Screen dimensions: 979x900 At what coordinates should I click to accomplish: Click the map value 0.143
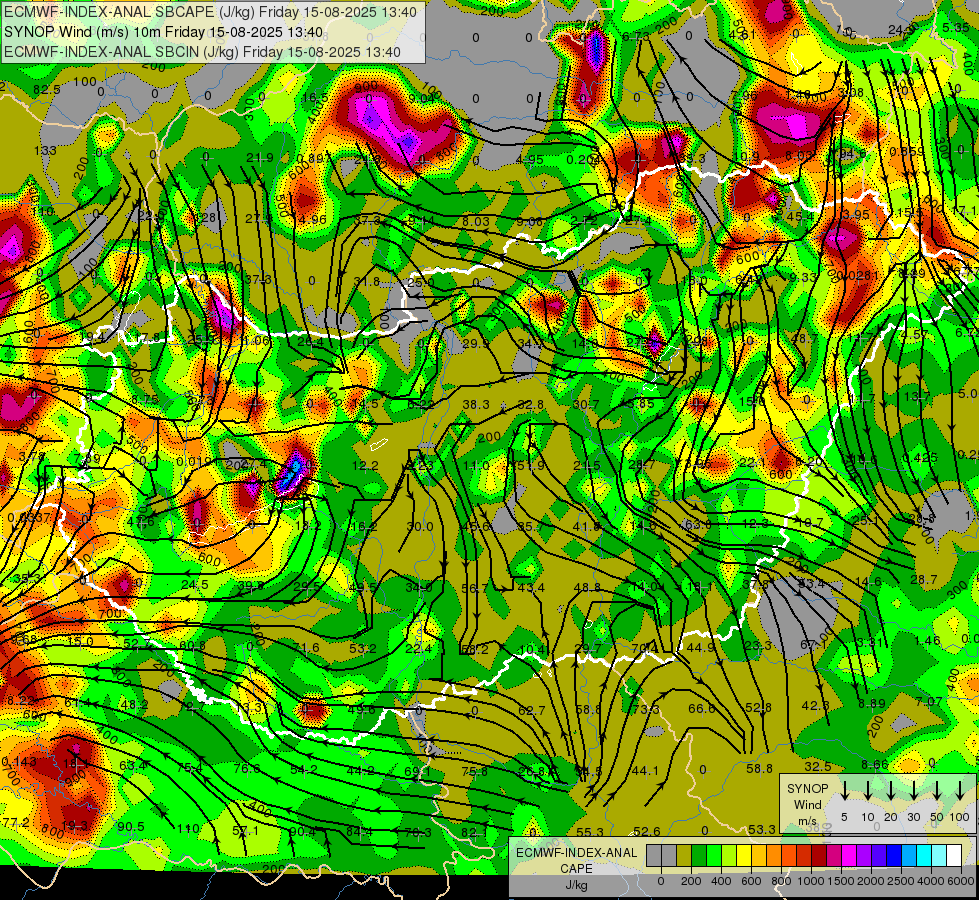point(19,762)
